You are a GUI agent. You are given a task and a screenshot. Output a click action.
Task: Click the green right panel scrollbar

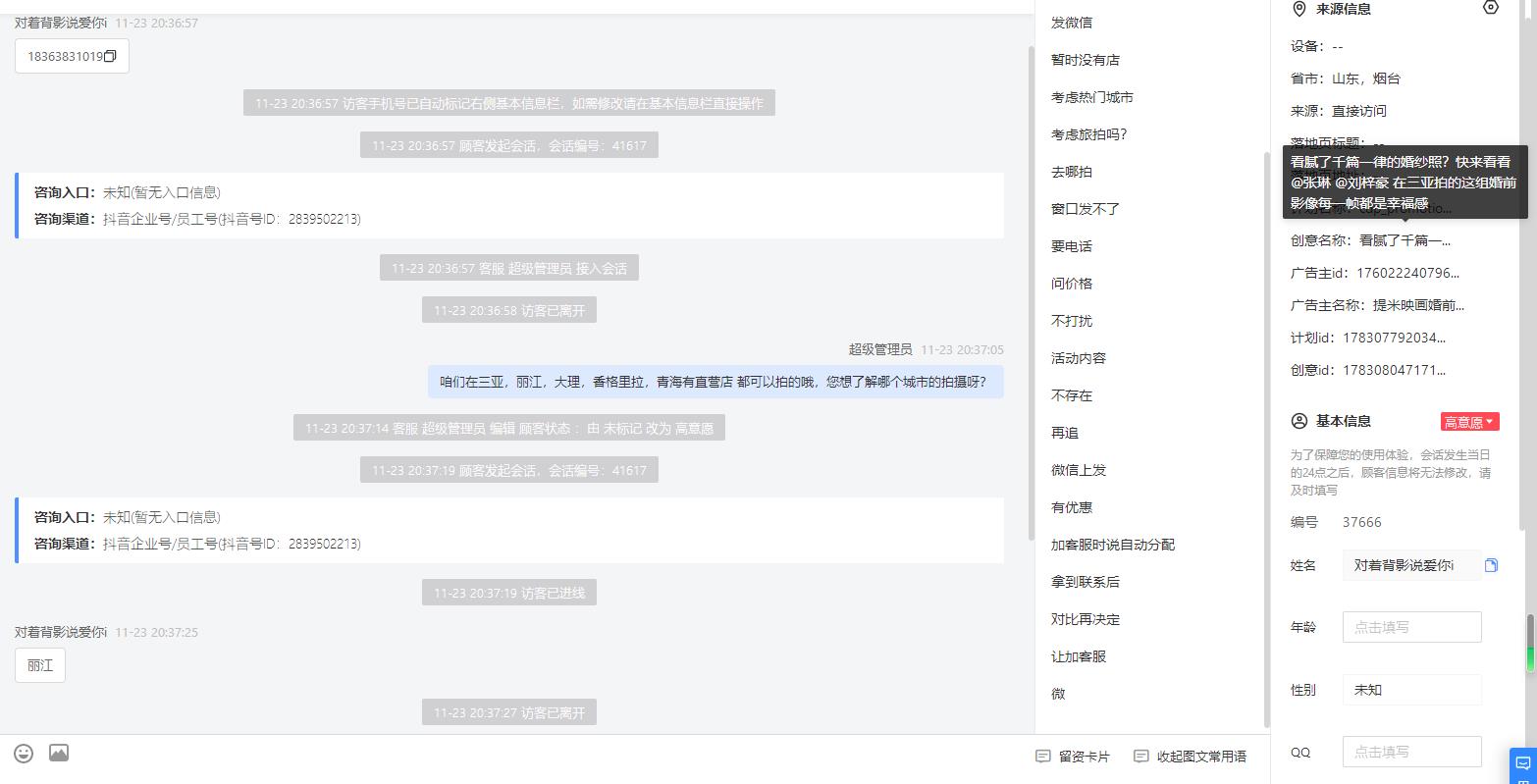tap(1529, 644)
